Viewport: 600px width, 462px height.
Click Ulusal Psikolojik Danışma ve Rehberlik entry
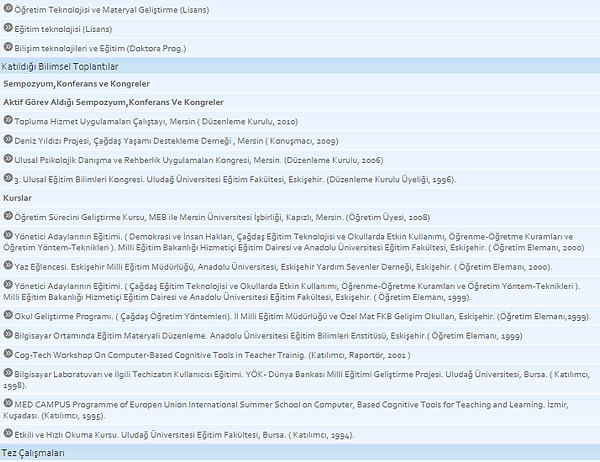click(x=199, y=160)
